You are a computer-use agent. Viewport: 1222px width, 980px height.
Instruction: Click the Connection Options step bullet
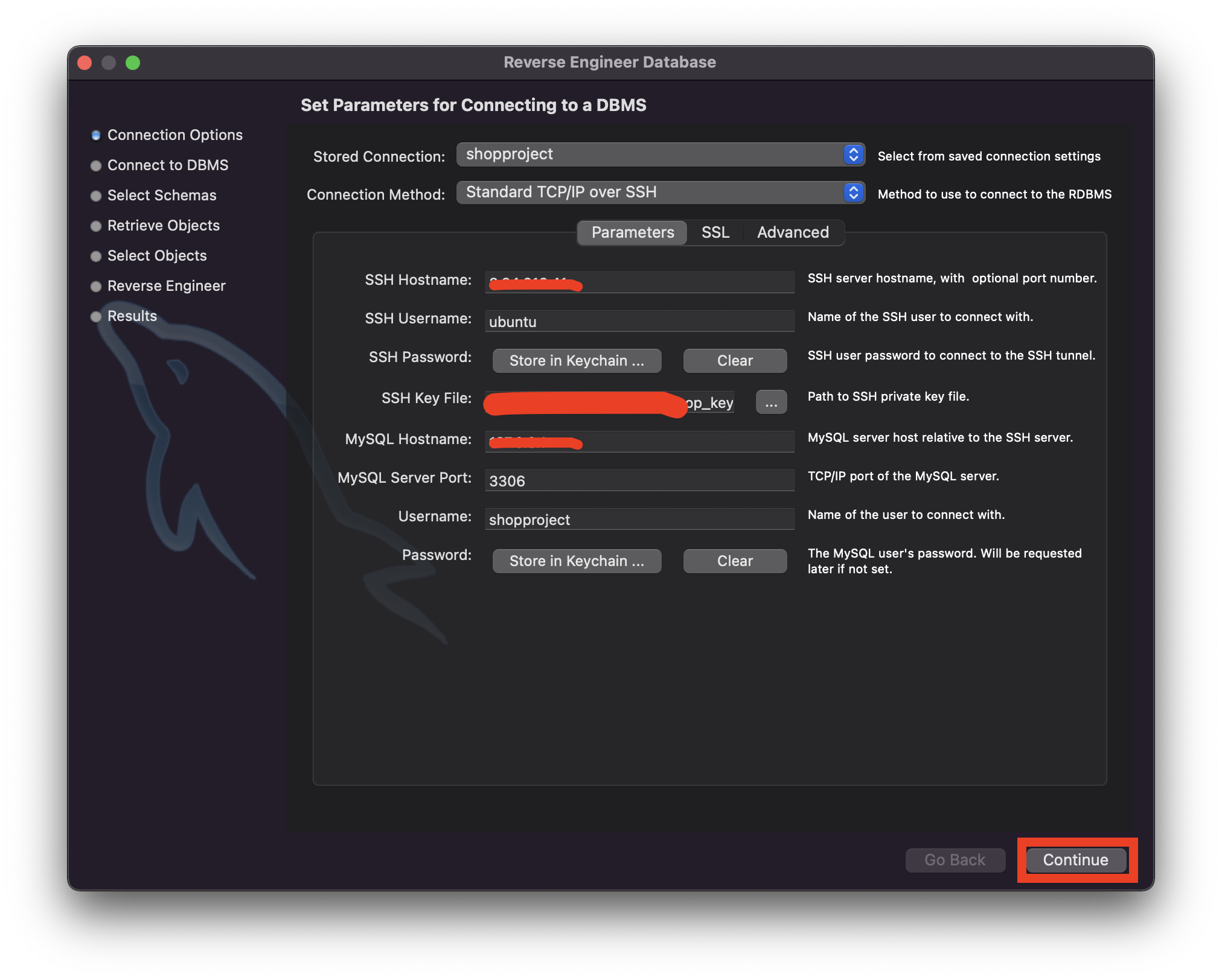(x=95, y=135)
